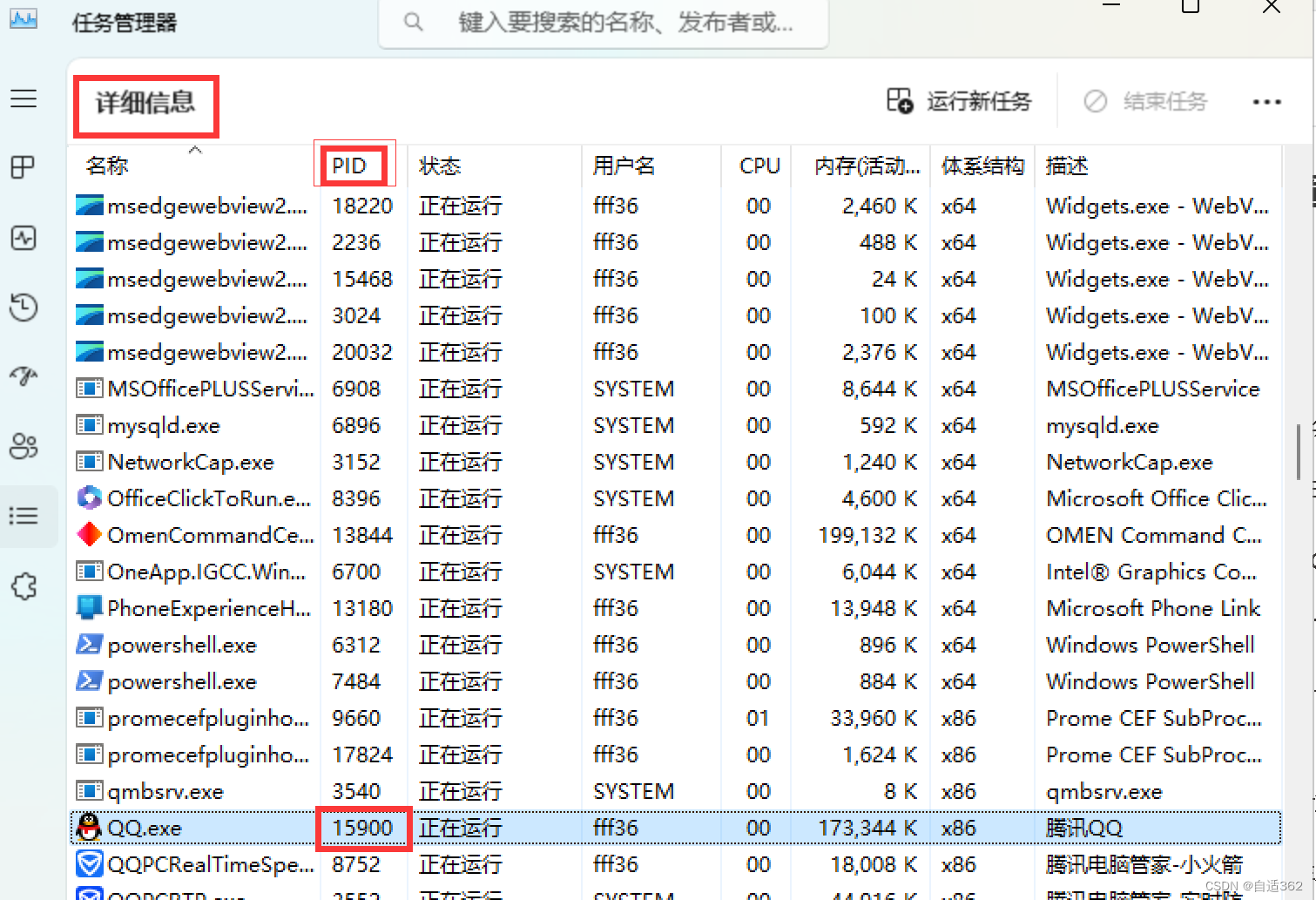Click memory value 199,132 K
Viewport: 1316px width, 900px height.
(x=867, y=535)
